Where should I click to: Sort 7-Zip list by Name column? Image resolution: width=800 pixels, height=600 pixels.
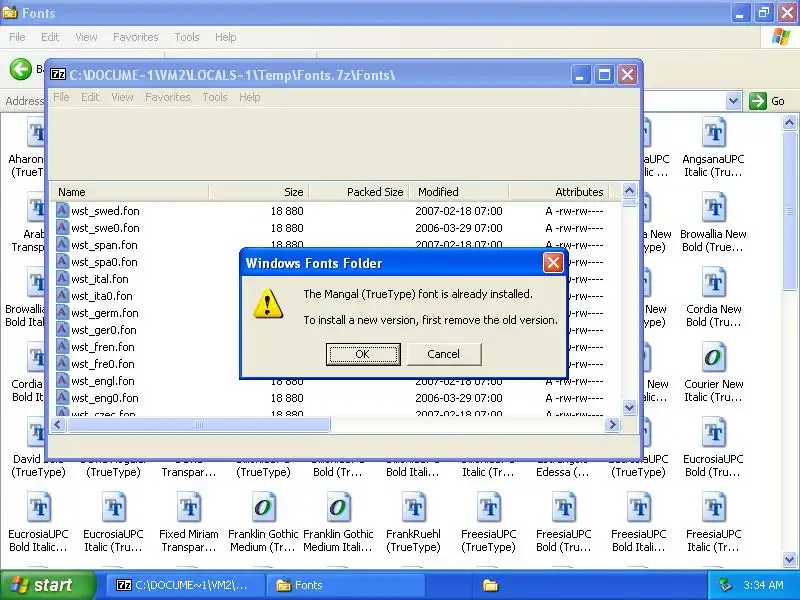pyautogui.click(x=130, y=192)
